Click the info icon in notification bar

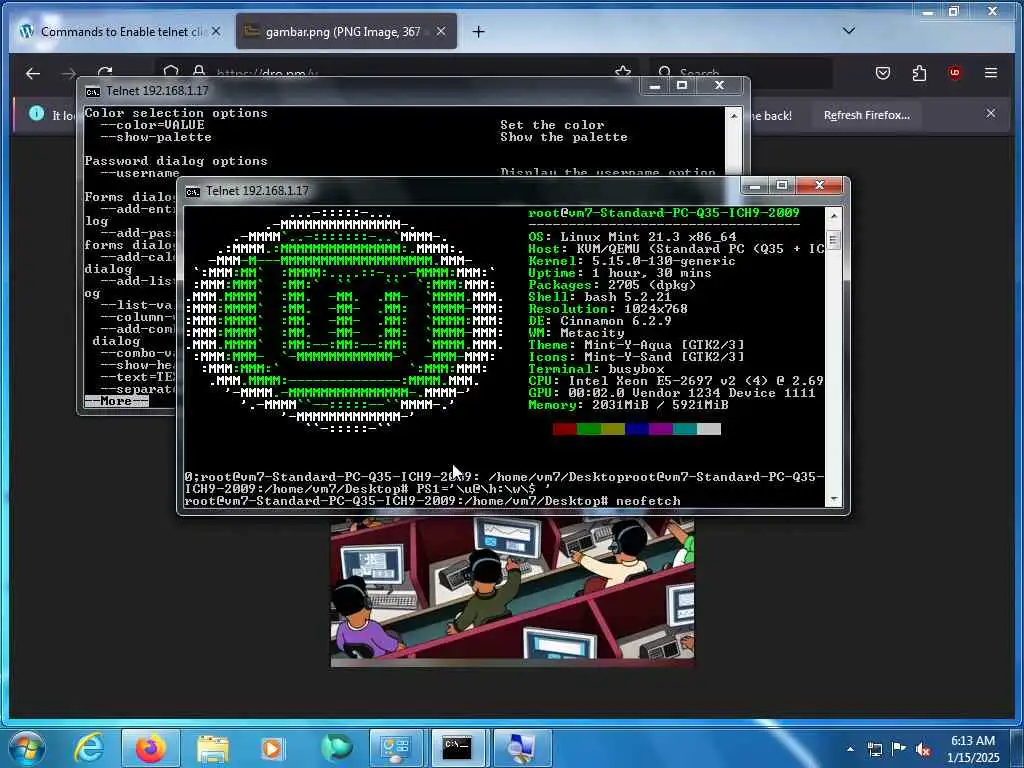[x=37, y=114]
